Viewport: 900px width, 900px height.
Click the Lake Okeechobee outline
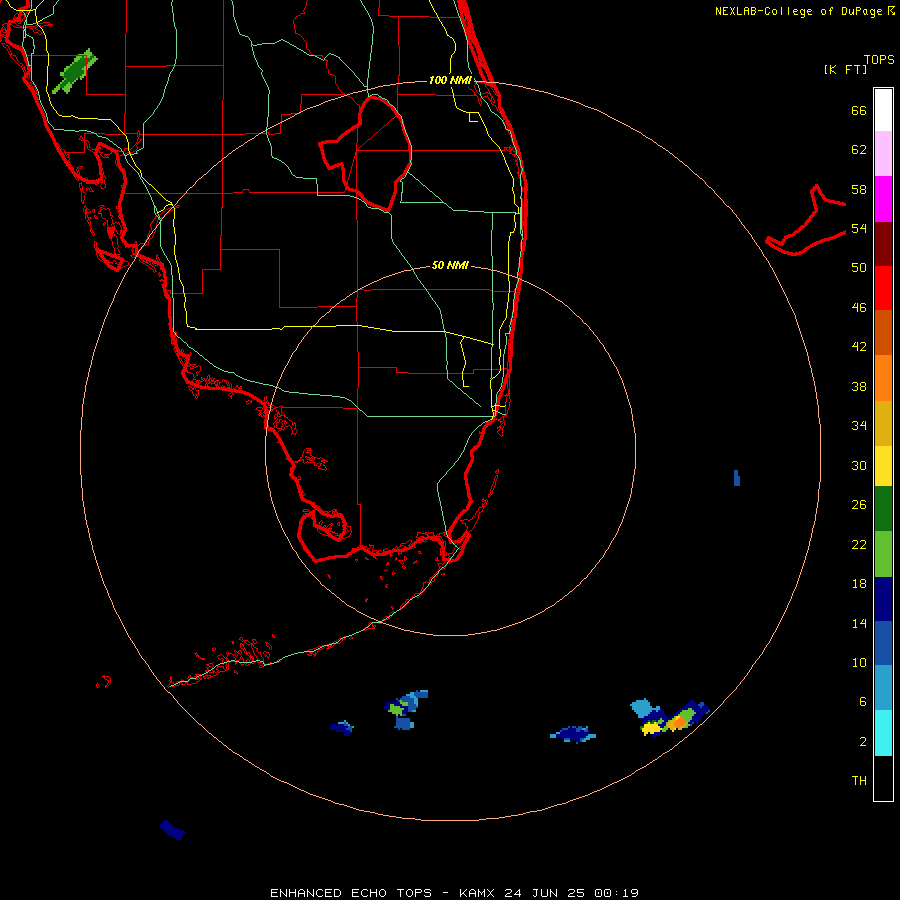pos(366,154)
